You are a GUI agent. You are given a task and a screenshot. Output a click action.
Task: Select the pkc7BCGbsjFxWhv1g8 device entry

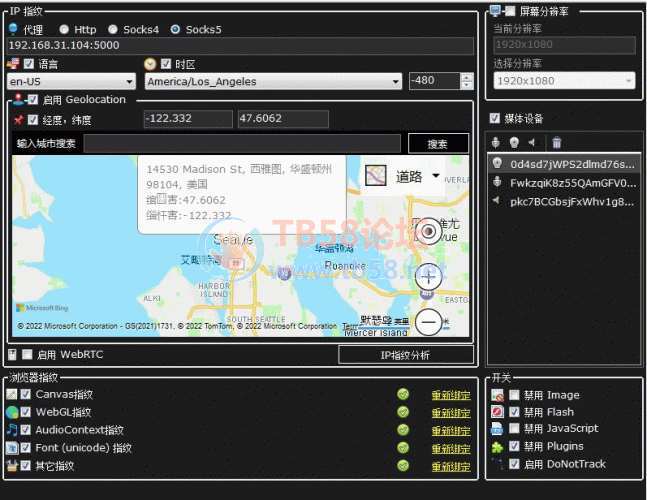(570, 201)
